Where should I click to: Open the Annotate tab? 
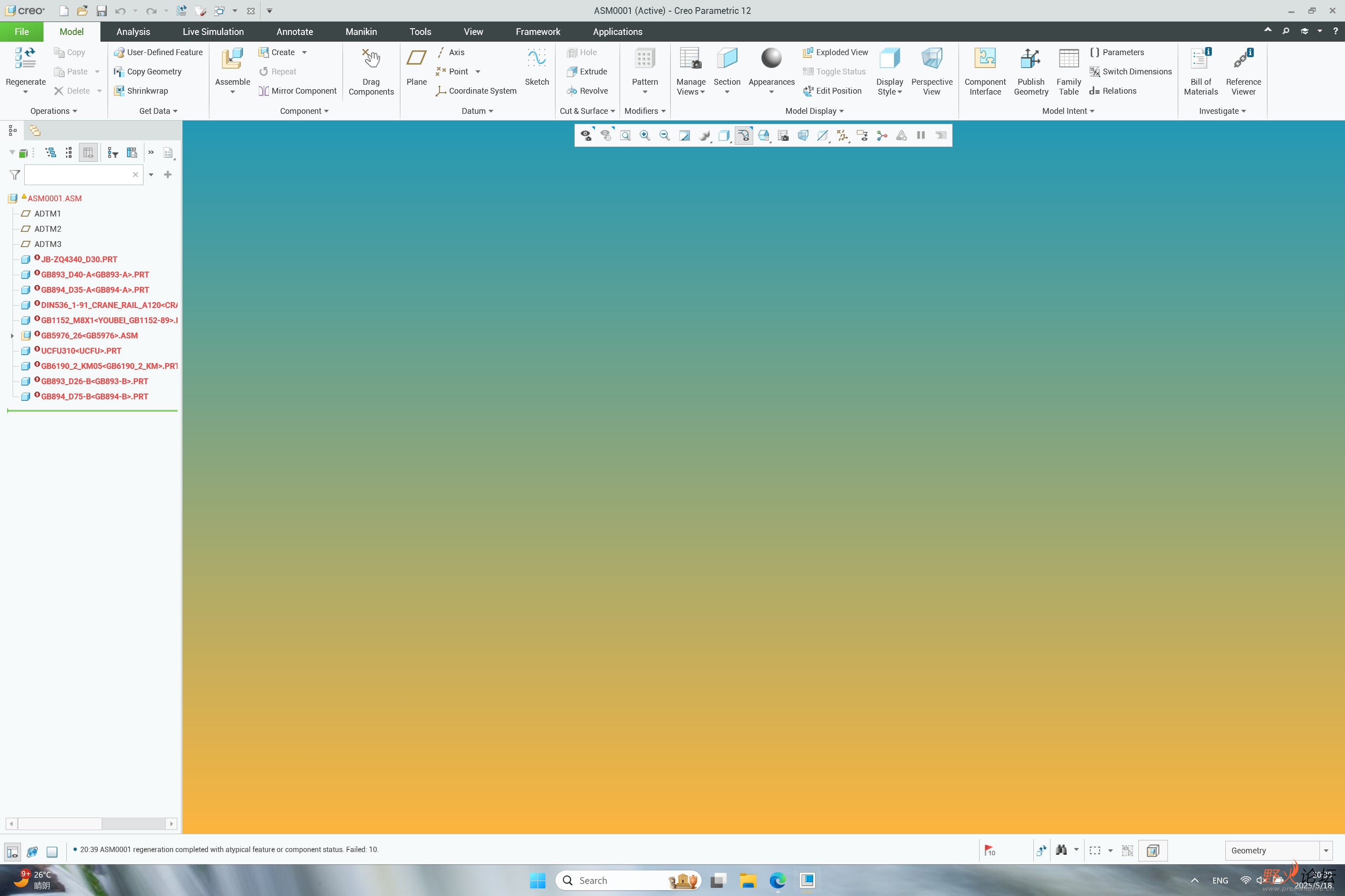295,31
